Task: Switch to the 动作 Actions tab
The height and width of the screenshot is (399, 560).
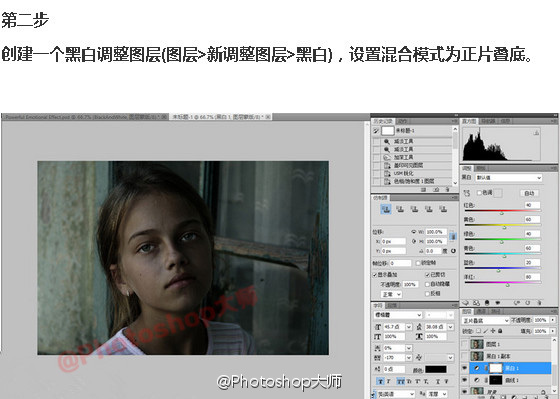Action: [402, 121]
